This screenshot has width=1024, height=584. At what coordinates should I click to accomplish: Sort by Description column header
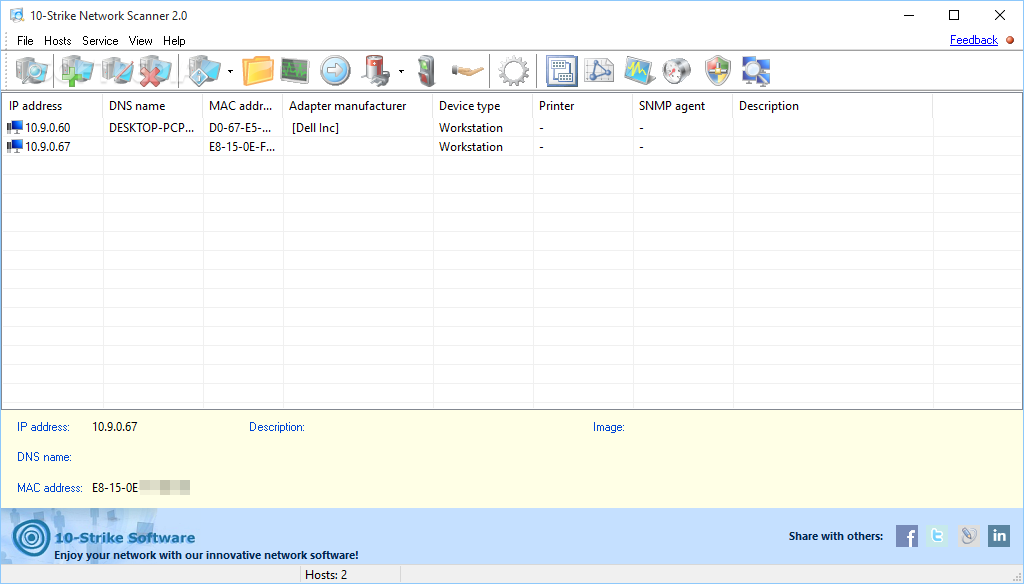tap(833, 106)
